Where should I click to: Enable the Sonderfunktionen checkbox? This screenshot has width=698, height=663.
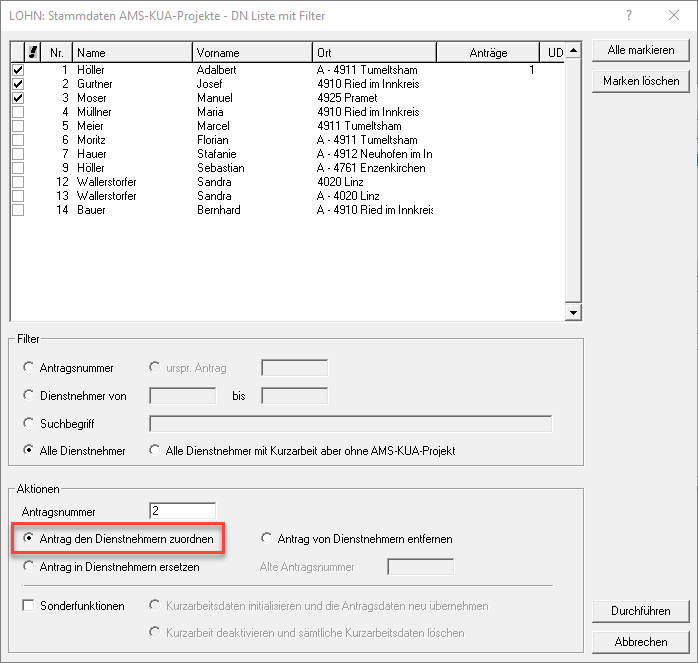(x=28, y=606)
